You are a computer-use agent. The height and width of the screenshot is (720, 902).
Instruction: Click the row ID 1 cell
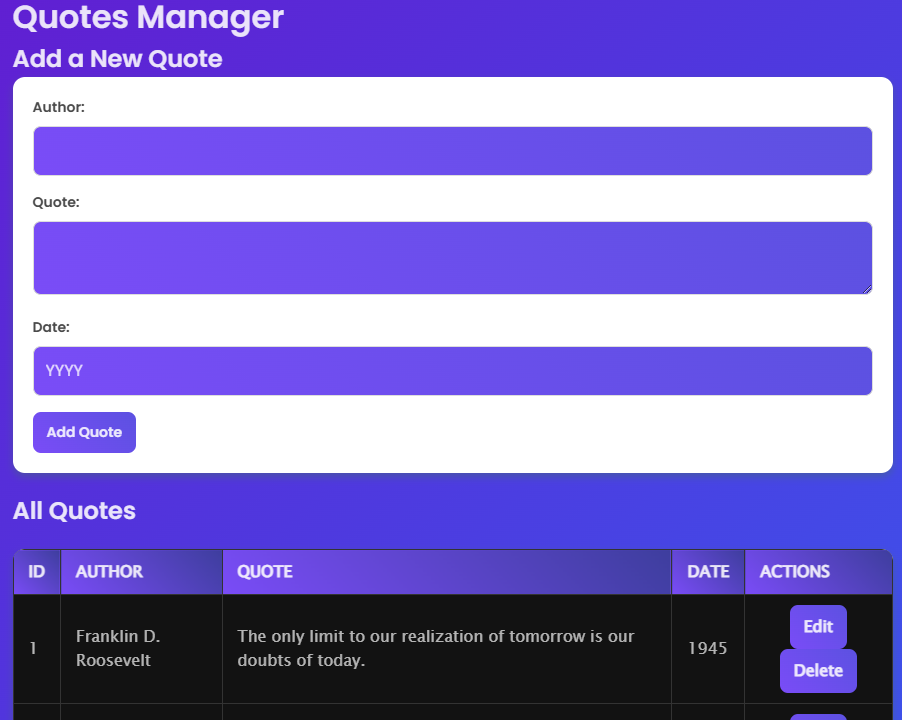pos(37,649)
